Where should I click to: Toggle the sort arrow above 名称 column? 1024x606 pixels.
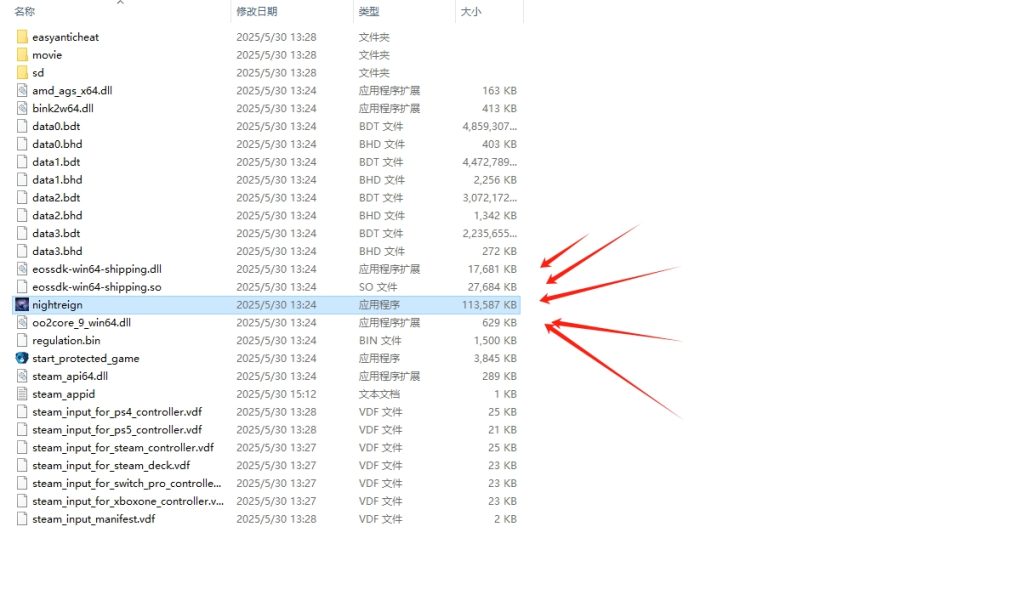[x=120, y=3]
